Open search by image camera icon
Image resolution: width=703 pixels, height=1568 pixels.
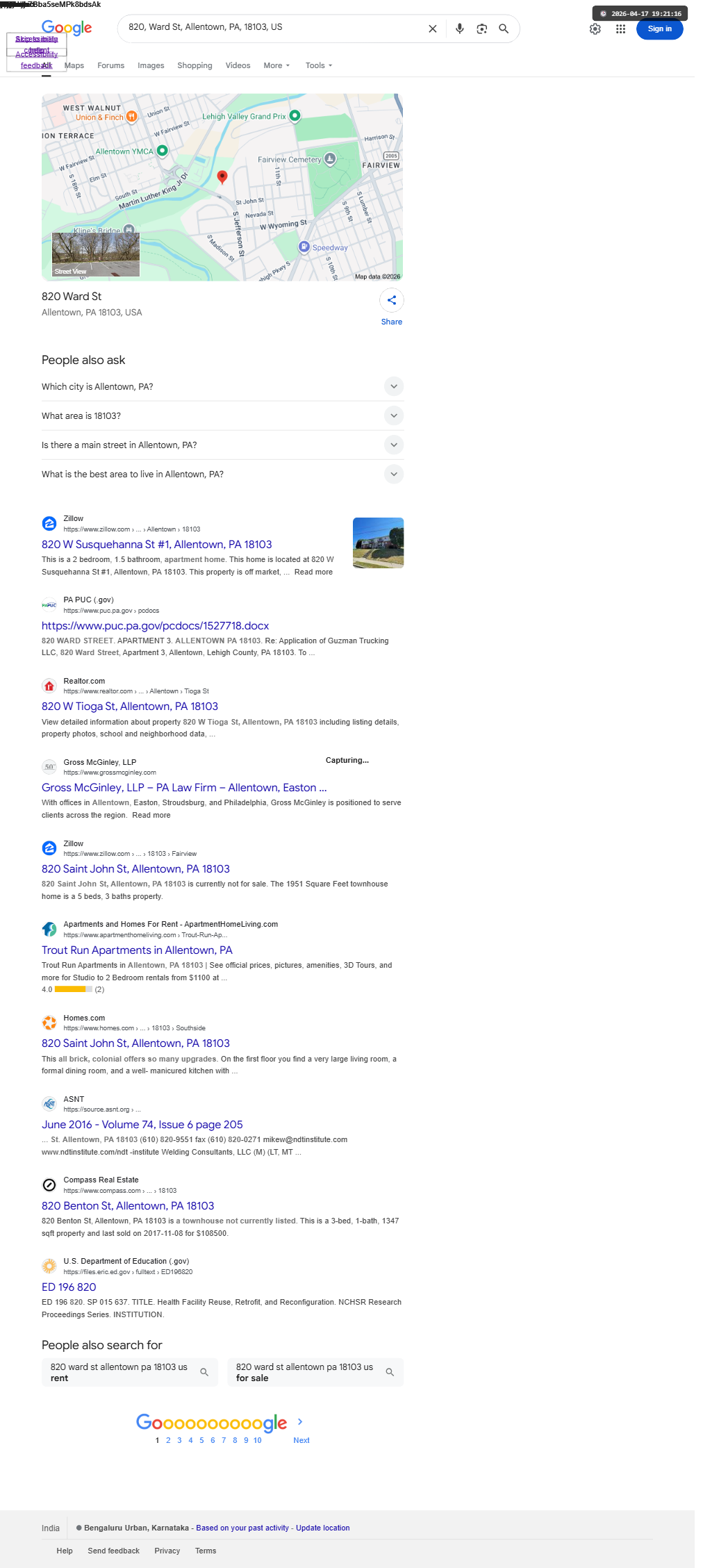481,28
